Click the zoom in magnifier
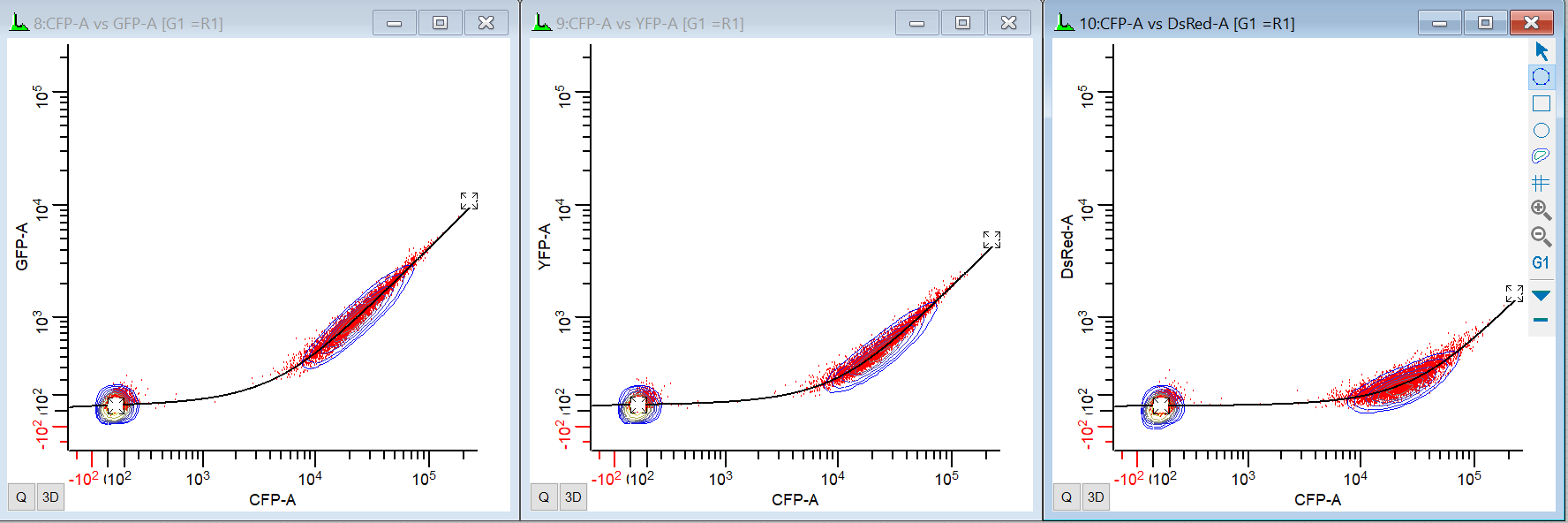Screen dimensions: 1568x523 pyautogui.click(x=1541, y=209)
